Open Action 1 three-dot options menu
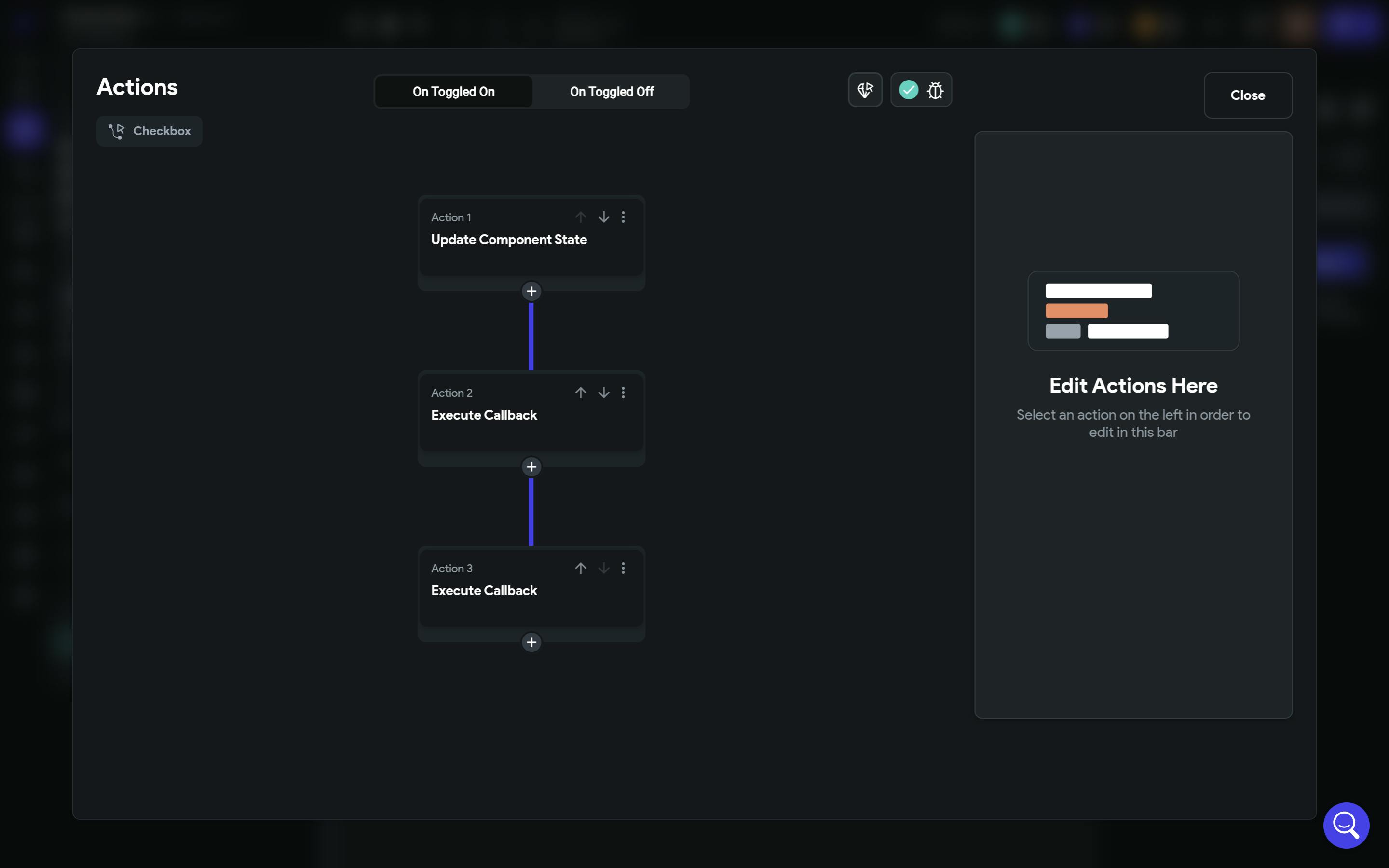The height and width of the screenshot is (868, 1389). [623, 217]
